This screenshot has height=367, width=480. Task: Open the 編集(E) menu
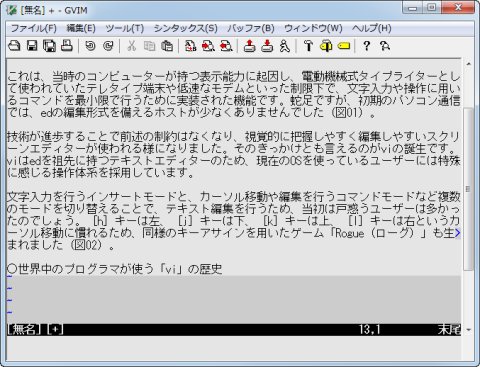pyautogui.click(x=81, y=28)
